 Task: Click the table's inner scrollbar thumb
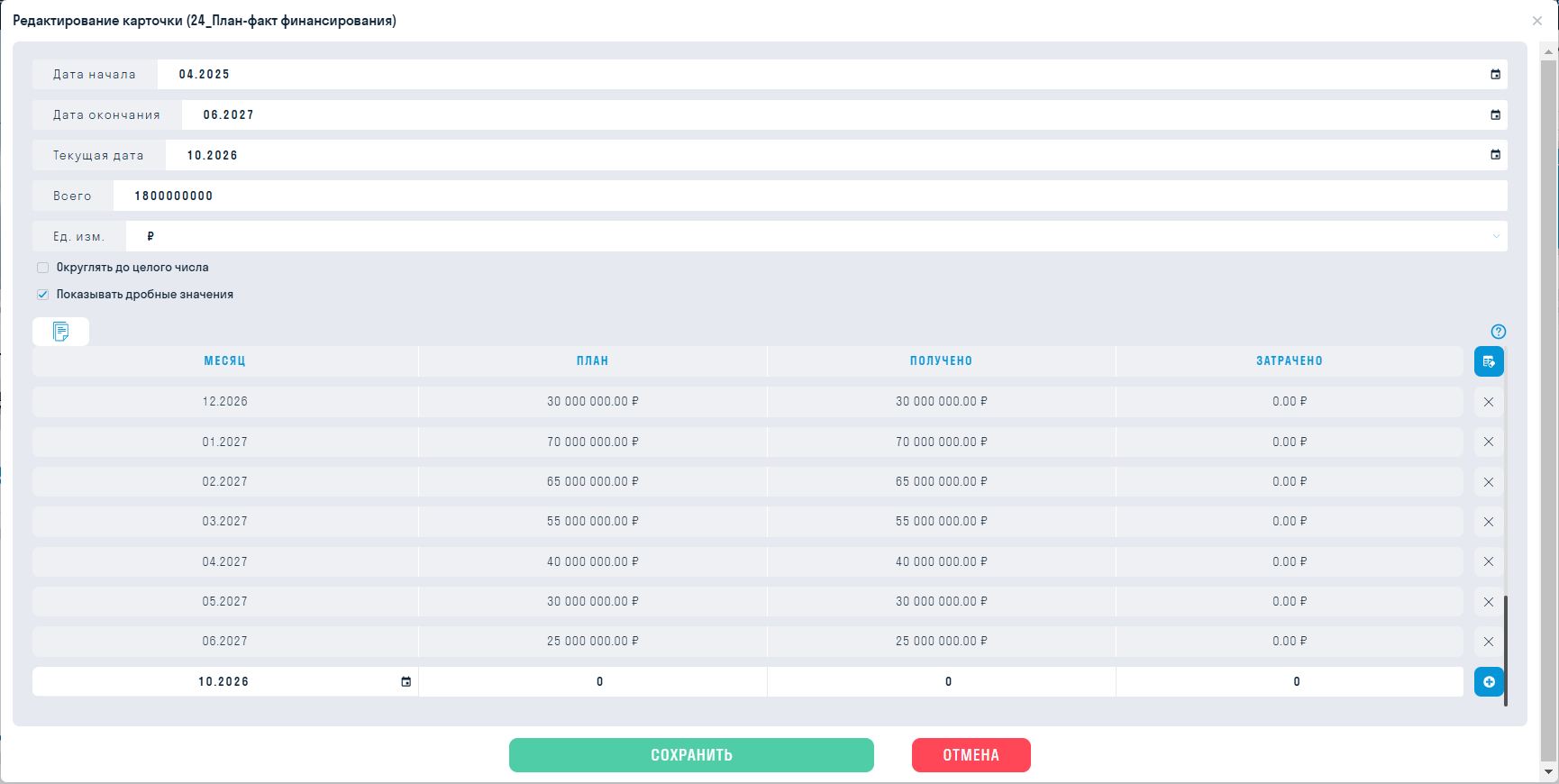[x=1505, y=651]
